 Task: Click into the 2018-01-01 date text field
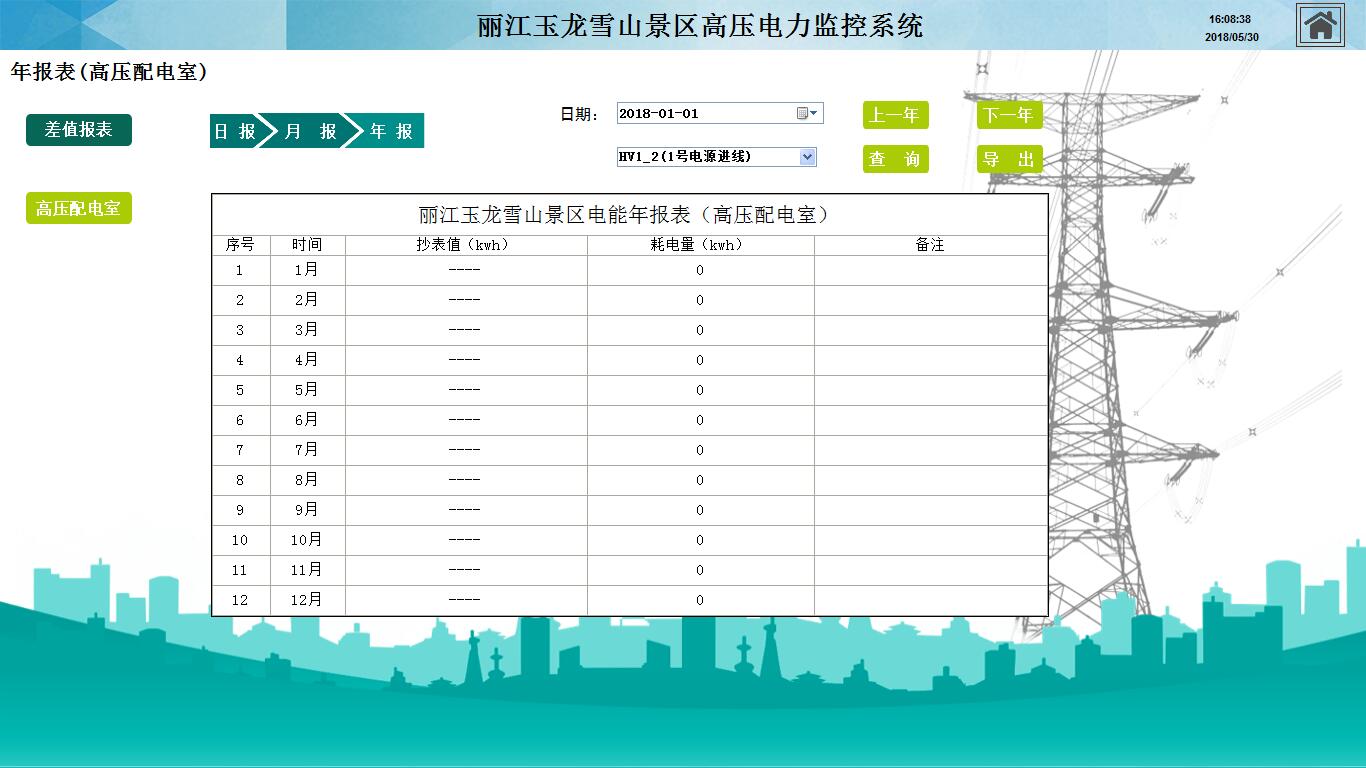[704, 113]
